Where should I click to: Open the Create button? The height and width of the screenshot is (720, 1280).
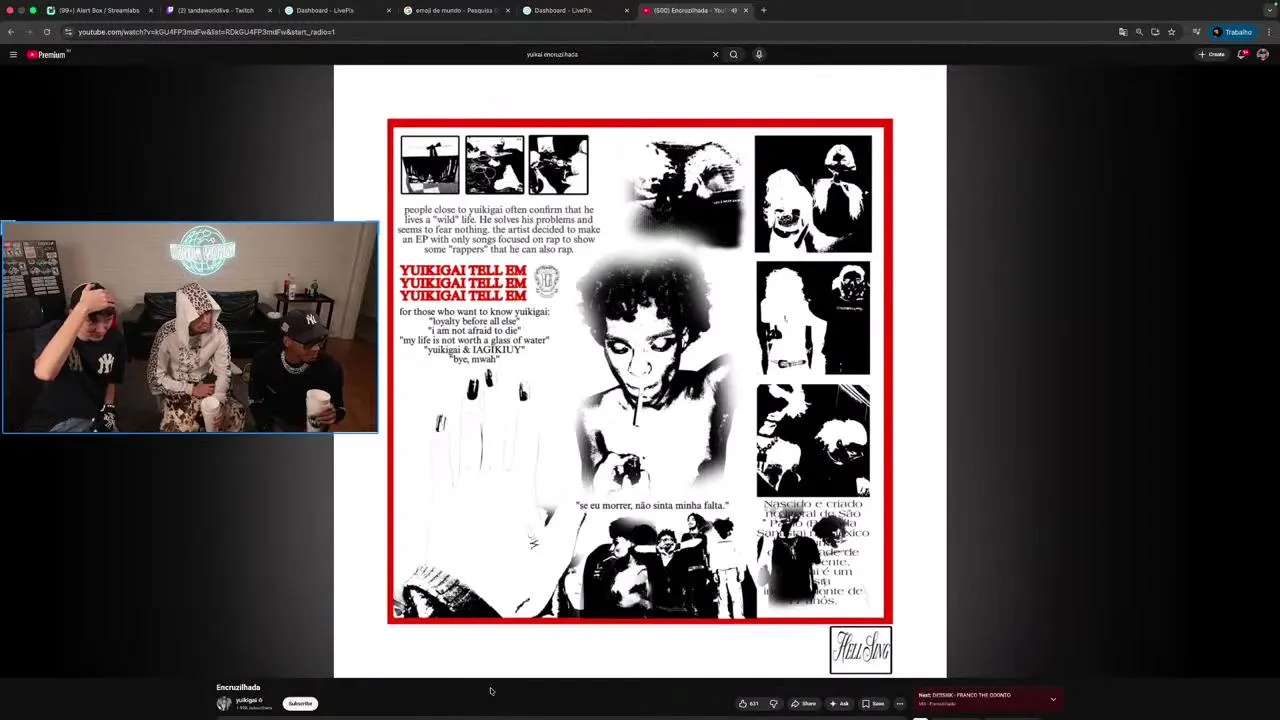[x=1211, y=54]
